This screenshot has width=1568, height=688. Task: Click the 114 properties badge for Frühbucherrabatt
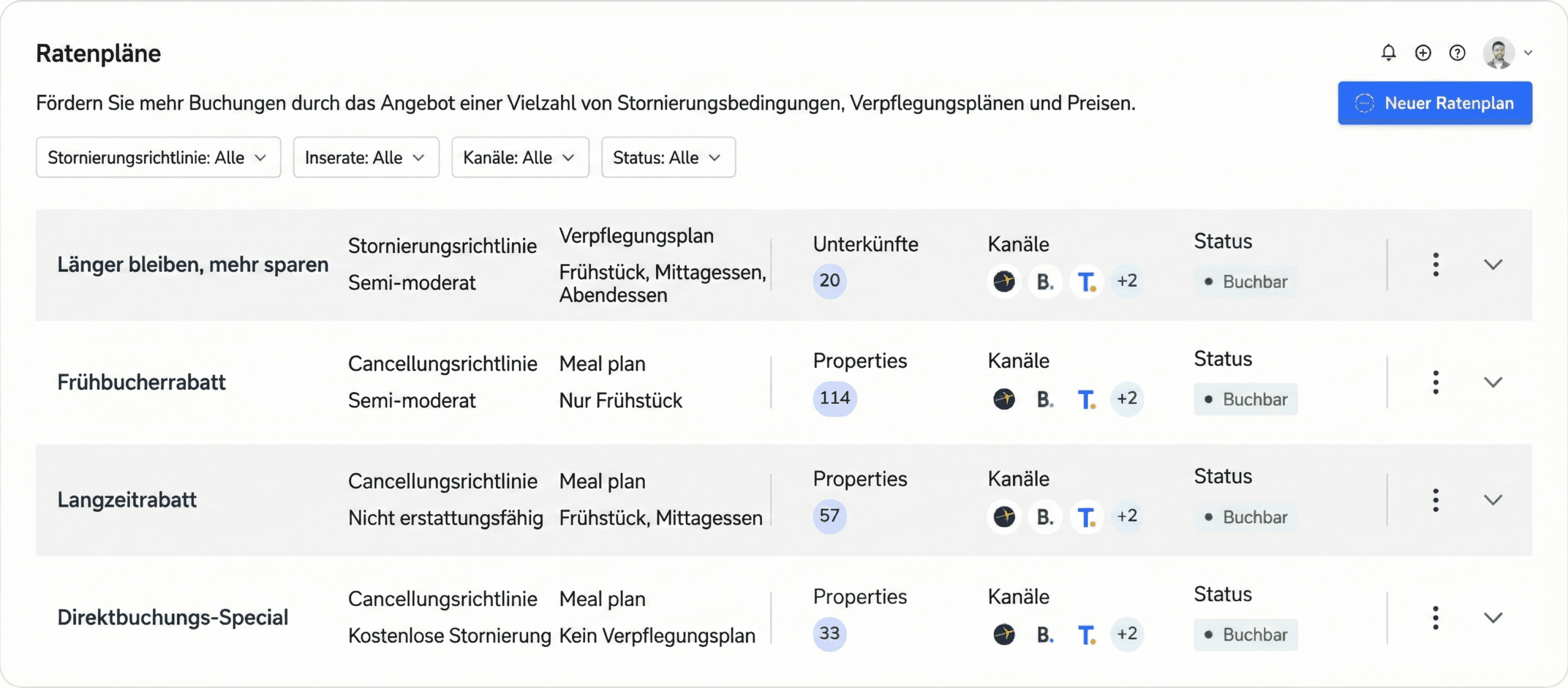tap(835, 398)
